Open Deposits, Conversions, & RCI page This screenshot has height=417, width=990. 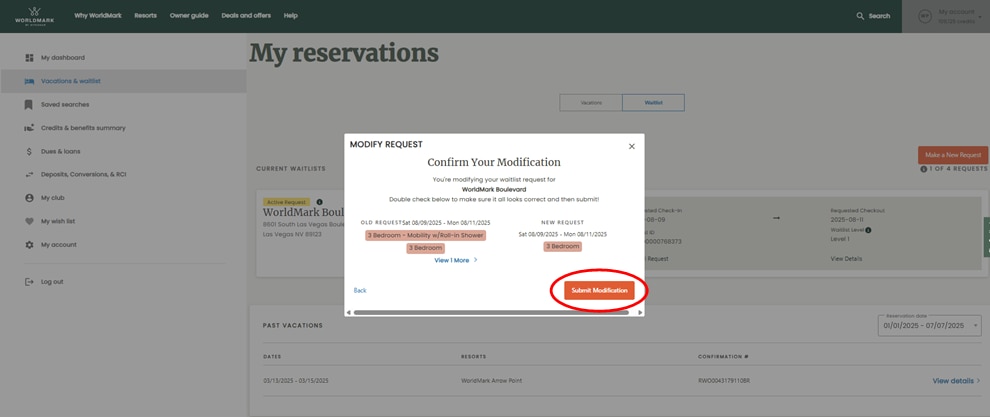[x=84, y=174]
